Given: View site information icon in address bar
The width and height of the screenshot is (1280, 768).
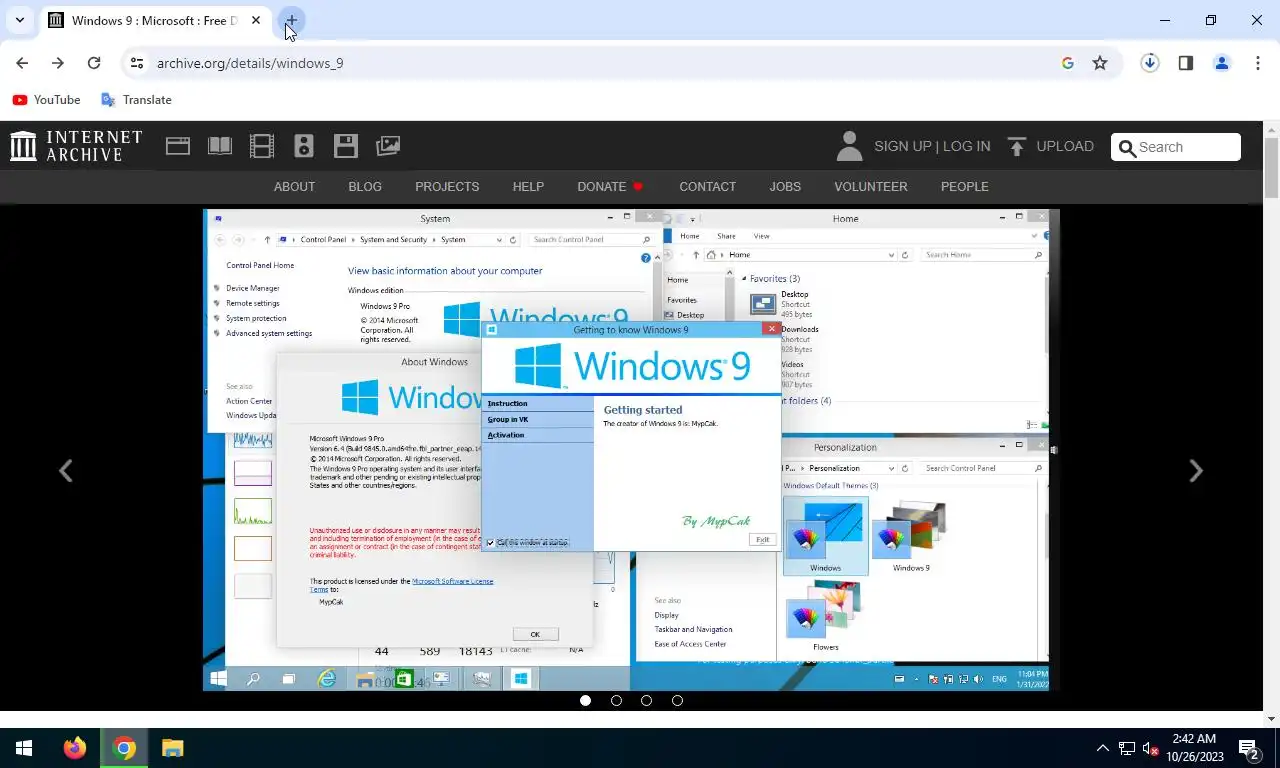Looking at the screenshot, I should pyautogui.click(x=138, y=63).
